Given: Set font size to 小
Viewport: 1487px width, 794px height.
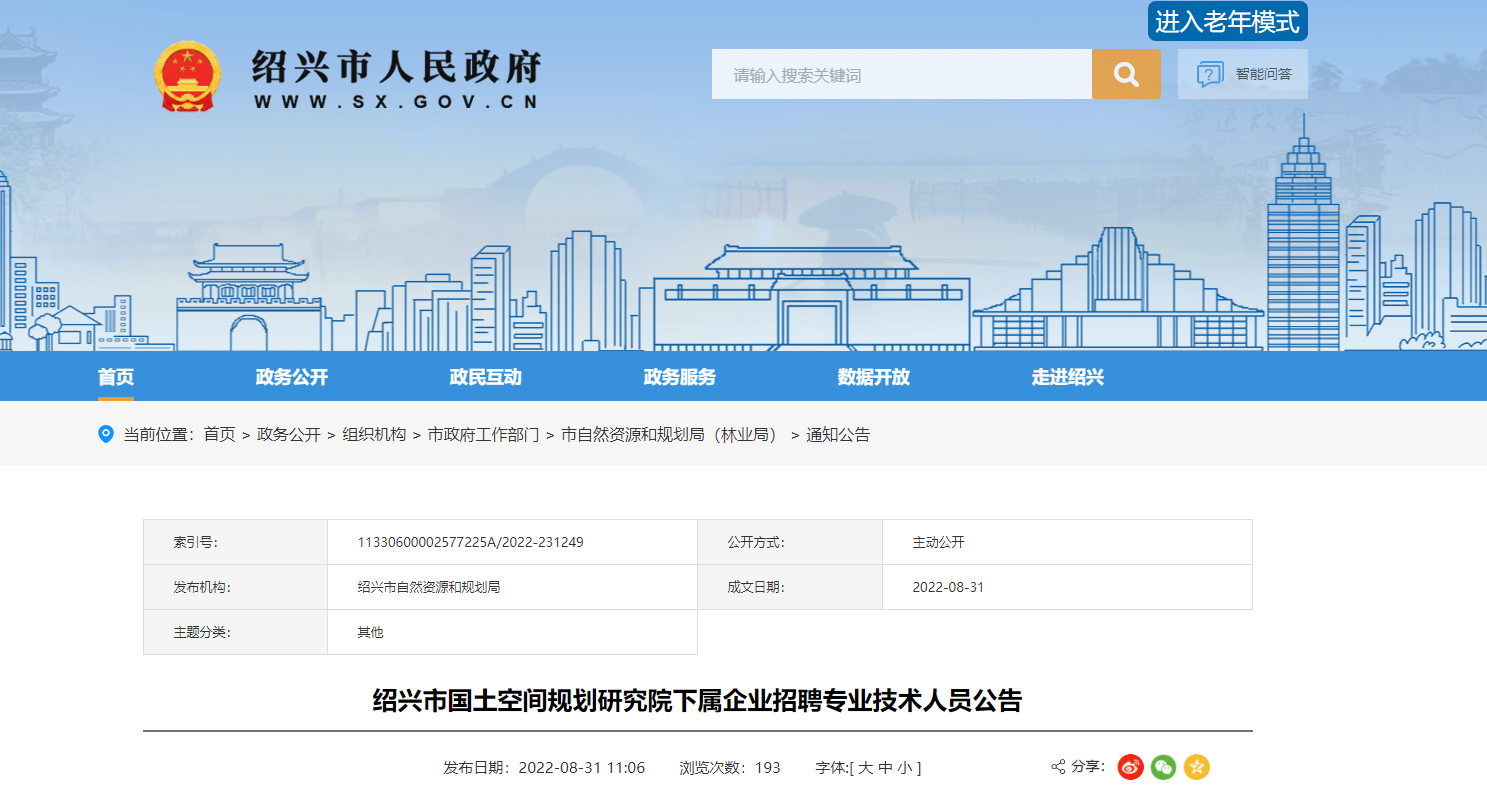Looking at the screenshot, I should (x=904, y=768).
